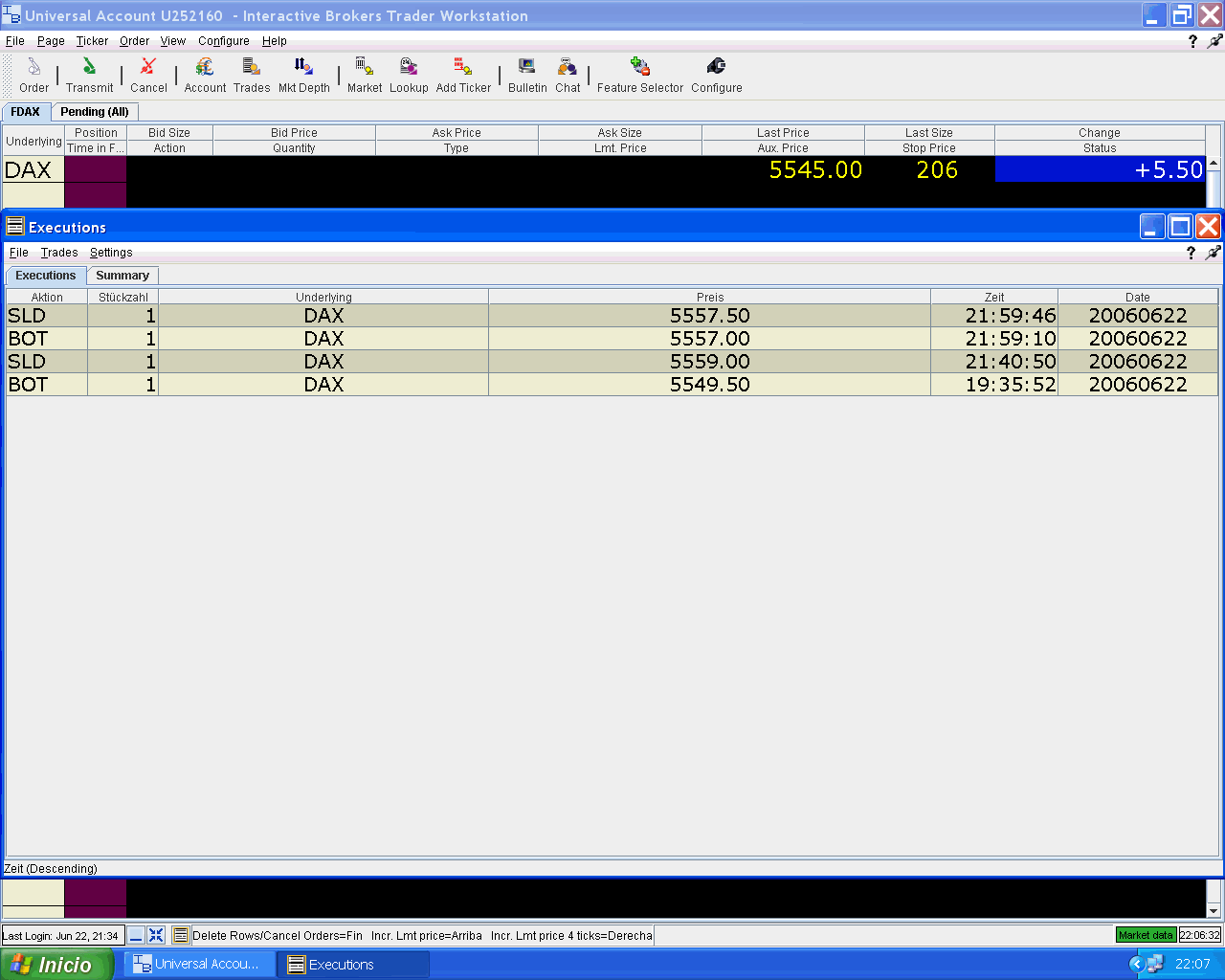
Task: Select the execution at time 21:40:50
Action: (612, 362)
